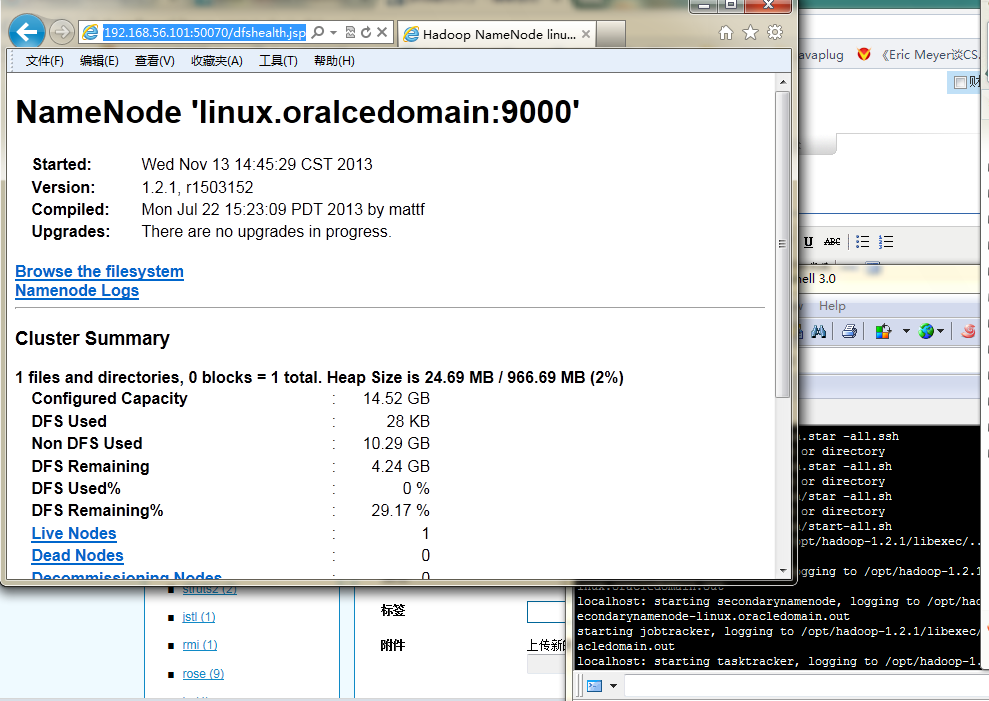This screenshot has width=989, height=701.
Task: Insert numbered list in the background editor
Action: (x=886, y=242)
